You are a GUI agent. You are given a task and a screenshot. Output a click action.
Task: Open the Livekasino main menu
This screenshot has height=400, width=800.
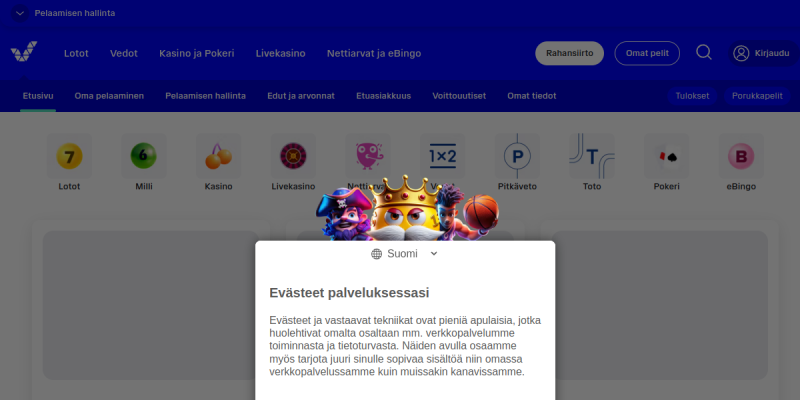pyautogui.click(x=281, y=54)
